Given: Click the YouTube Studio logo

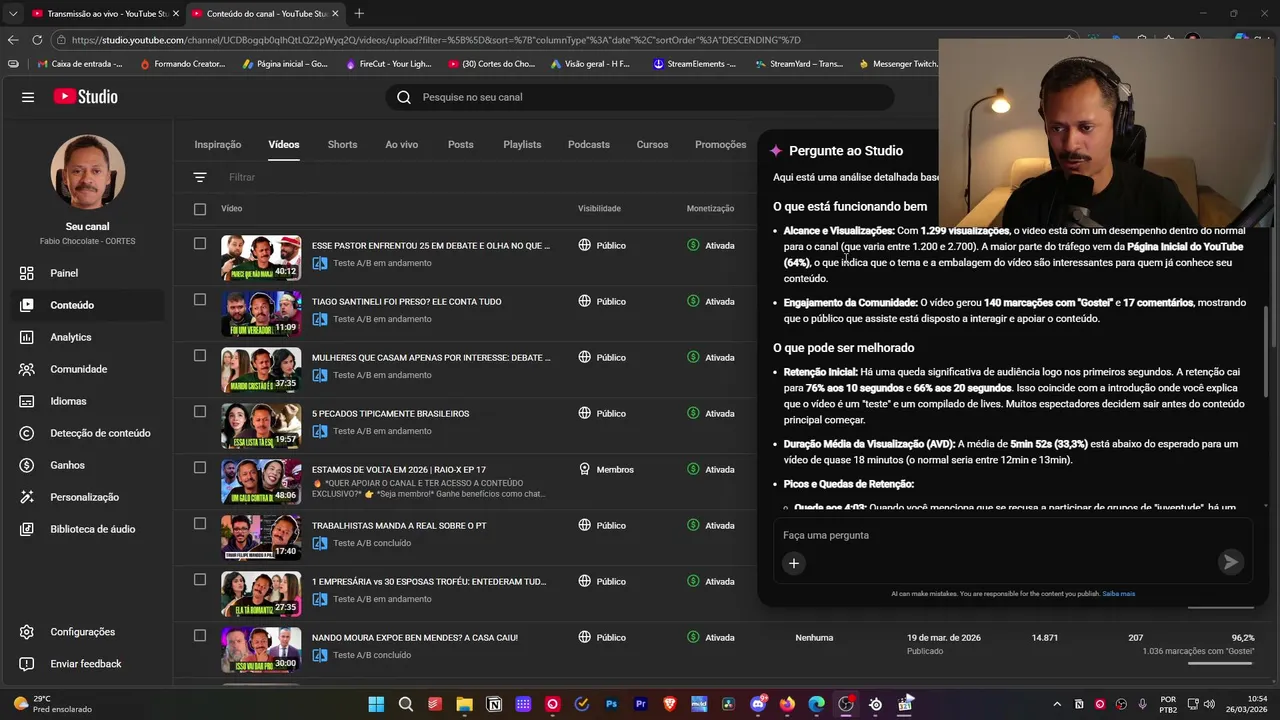Looking at the screenshot, I should [86, 97].
